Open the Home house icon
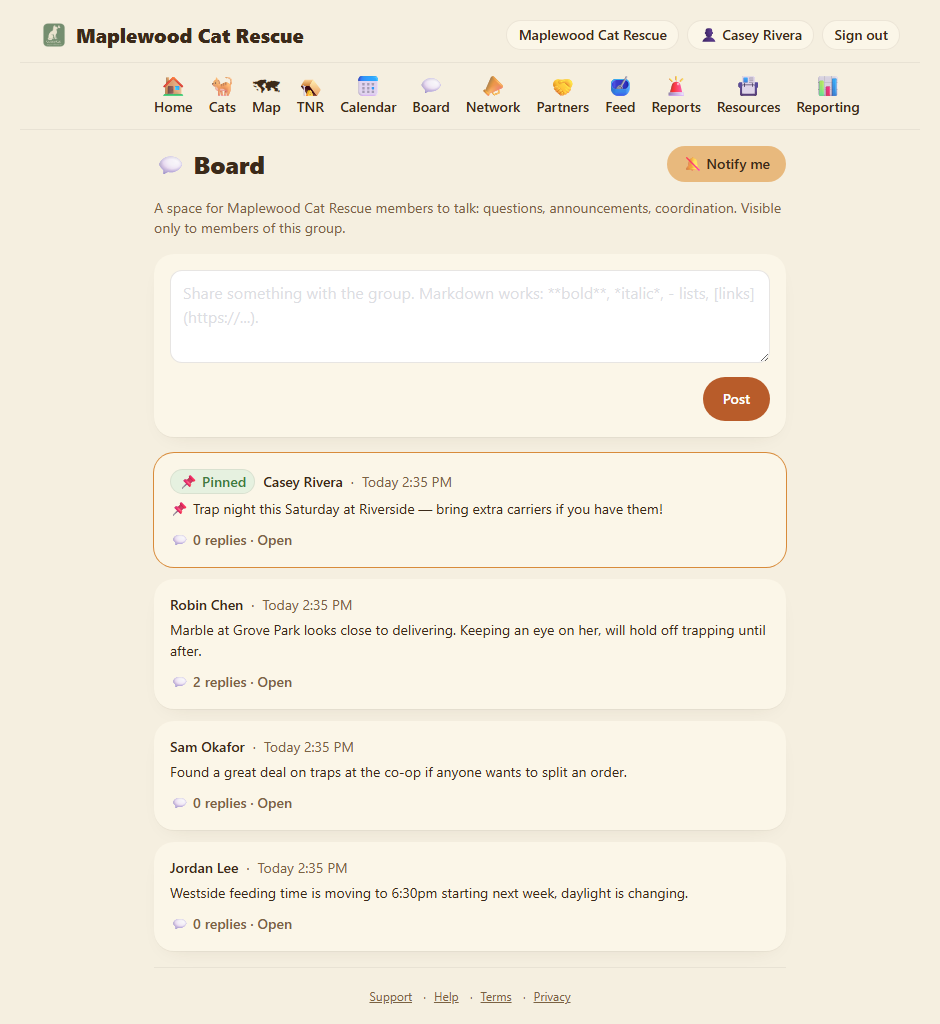The width and height of the screenshot is (940, 1024). [172, 86]
